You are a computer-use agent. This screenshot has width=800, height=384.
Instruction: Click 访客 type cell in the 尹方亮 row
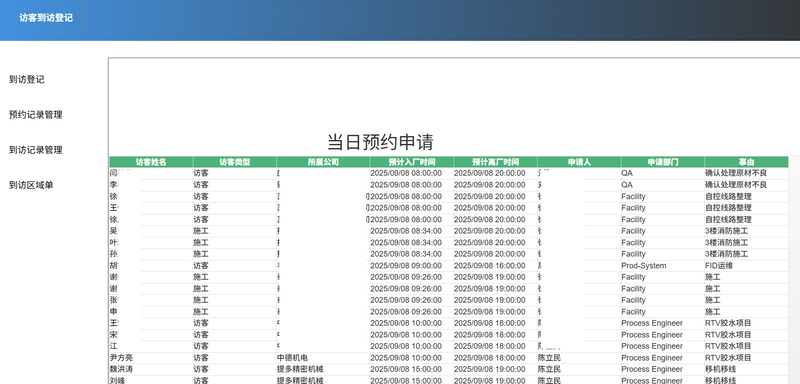click(201, 358)
